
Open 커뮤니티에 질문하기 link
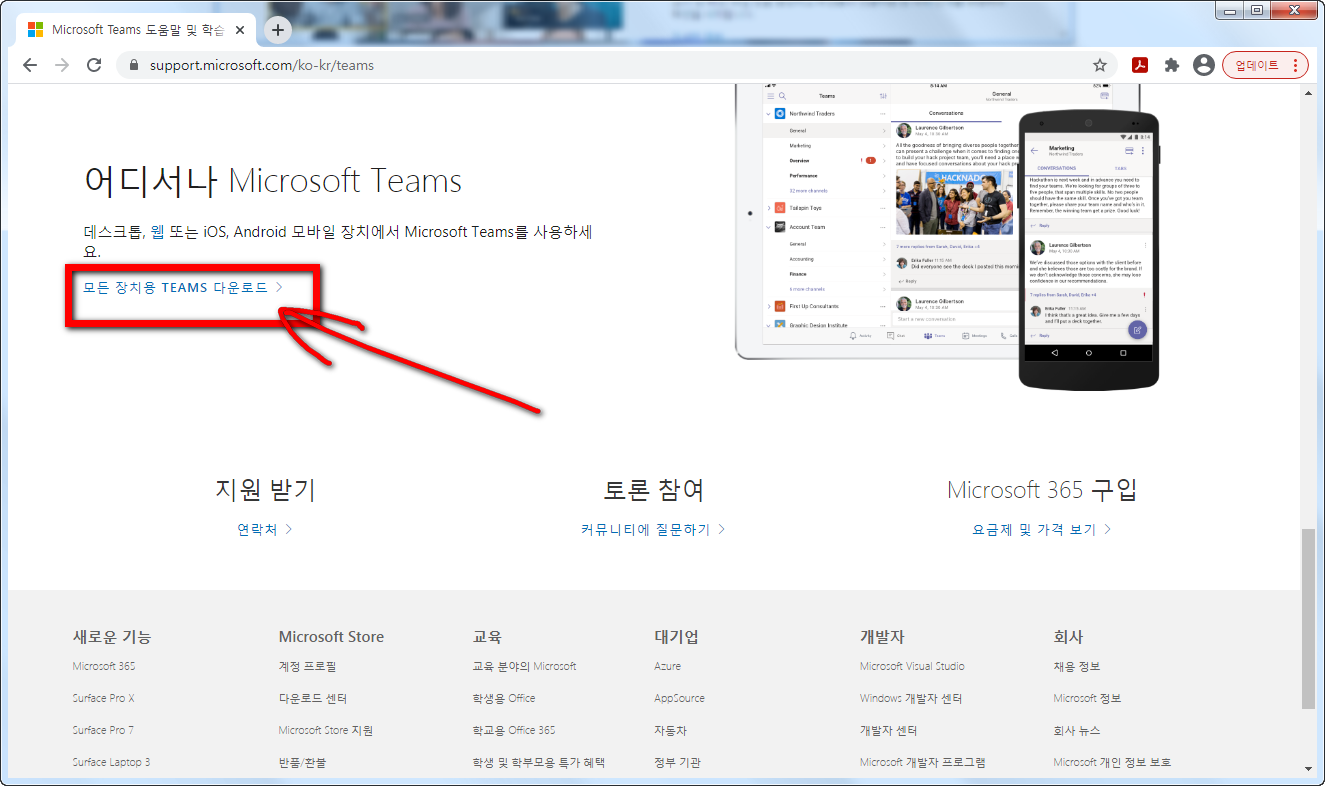pos(653,530)
